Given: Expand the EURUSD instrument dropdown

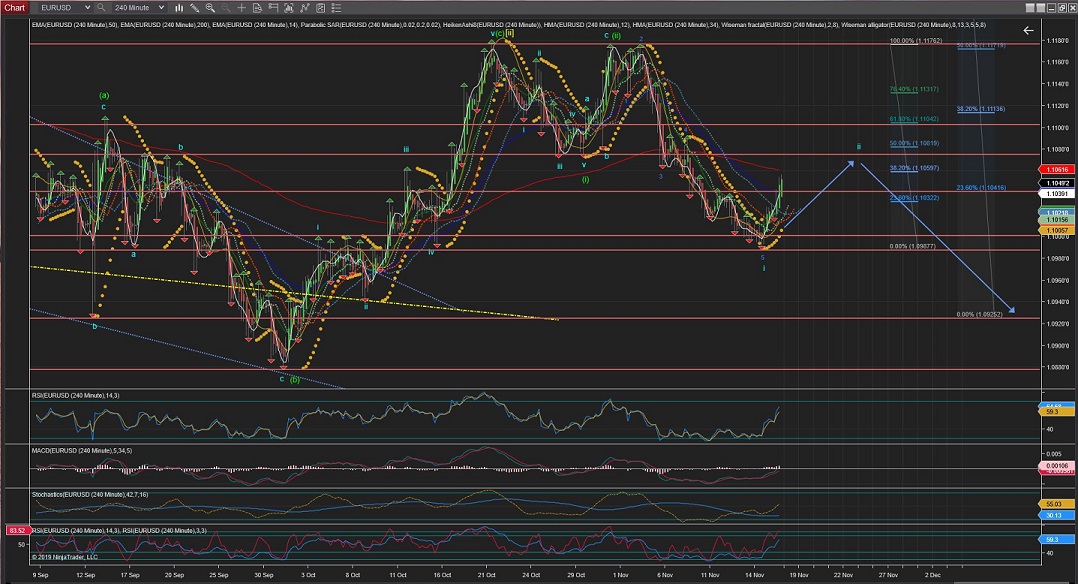Looking at the screenshot, I should 87,8.
